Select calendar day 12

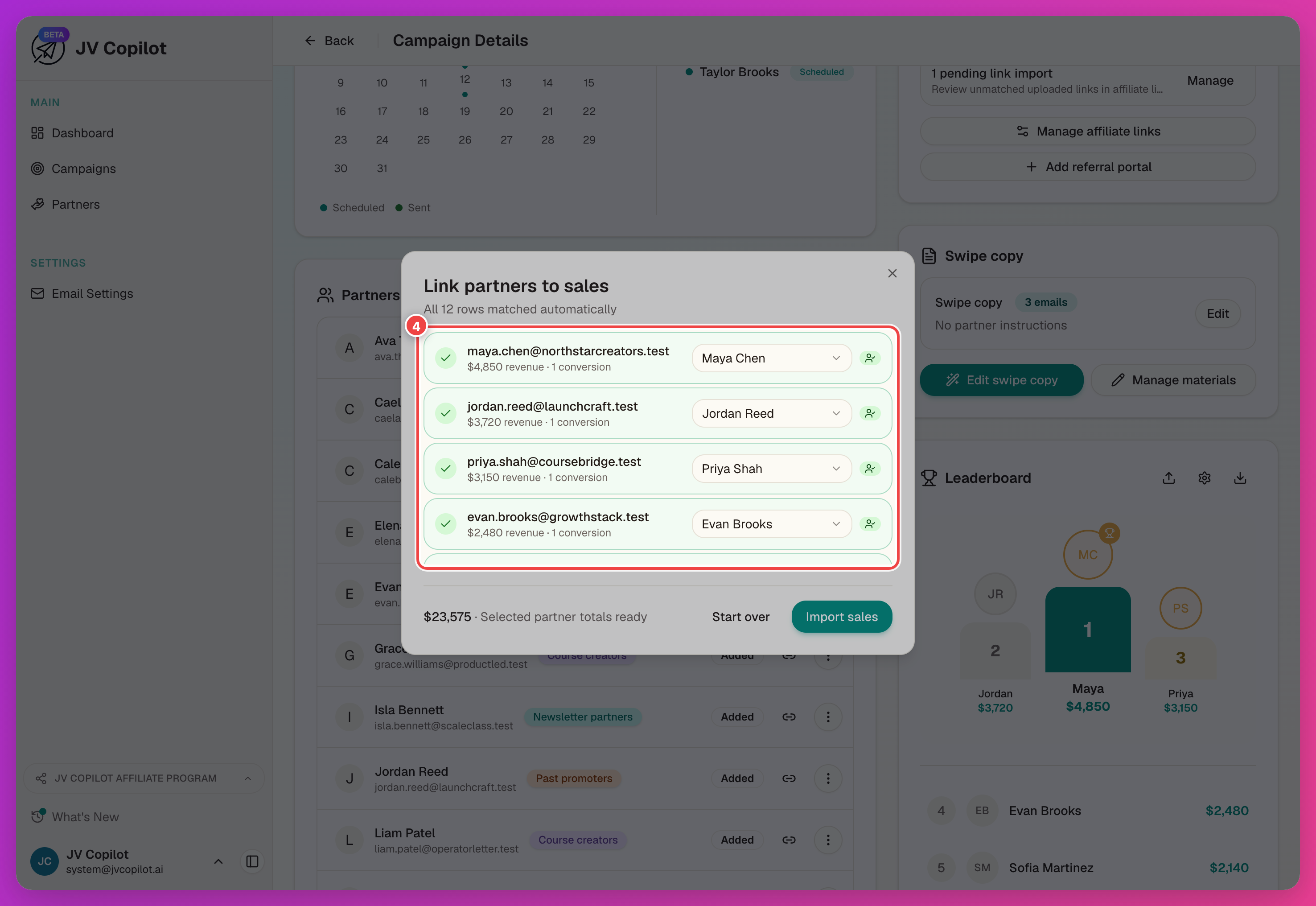click(464, 79)
